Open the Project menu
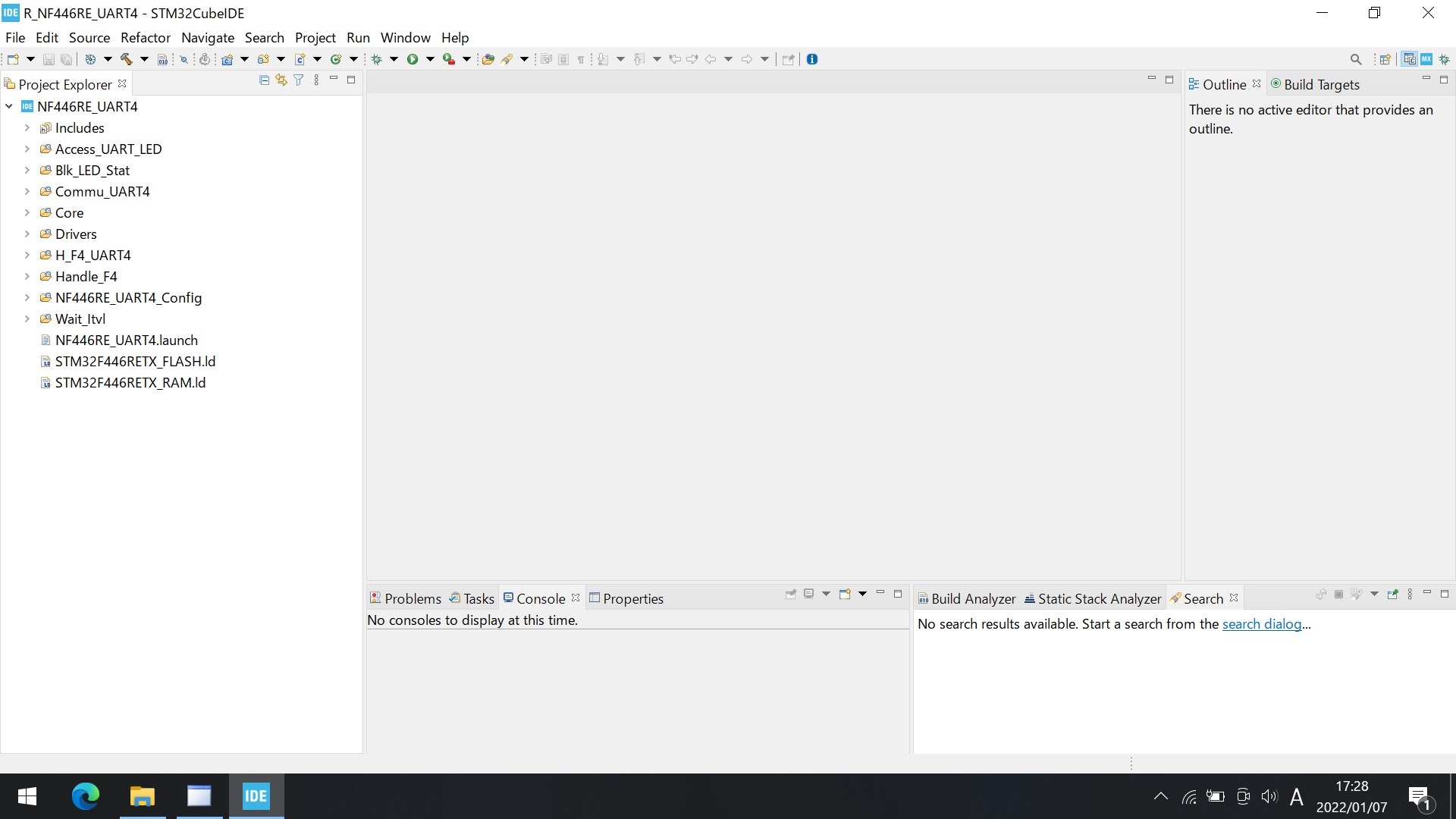This screenshot has height=819, width=1456. (315, 37)
